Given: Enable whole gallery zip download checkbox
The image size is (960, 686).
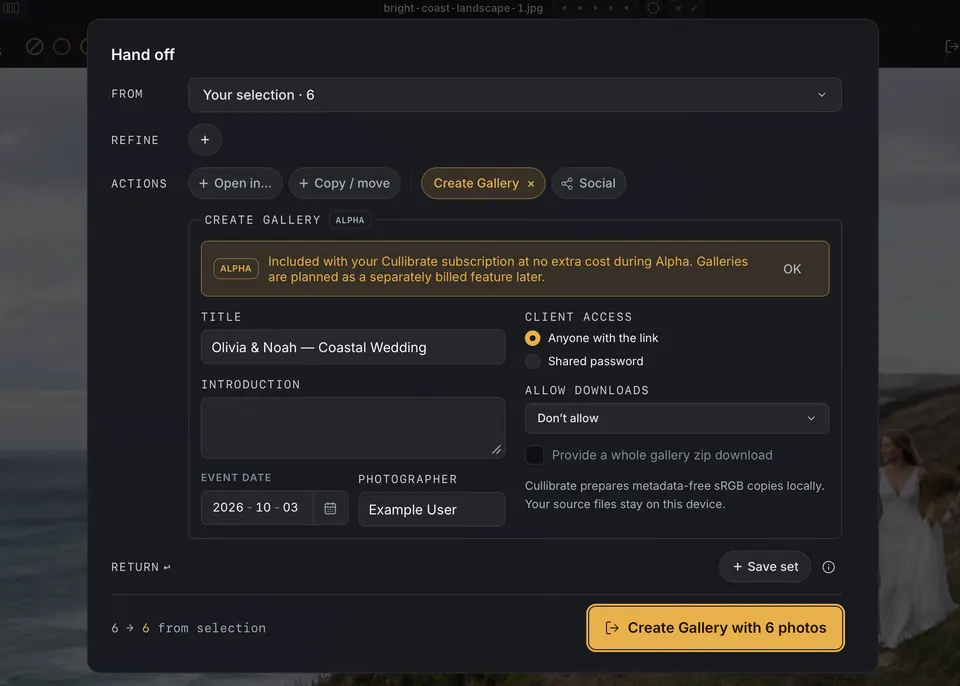Looking at the screenshot, I should click(534, 455).
